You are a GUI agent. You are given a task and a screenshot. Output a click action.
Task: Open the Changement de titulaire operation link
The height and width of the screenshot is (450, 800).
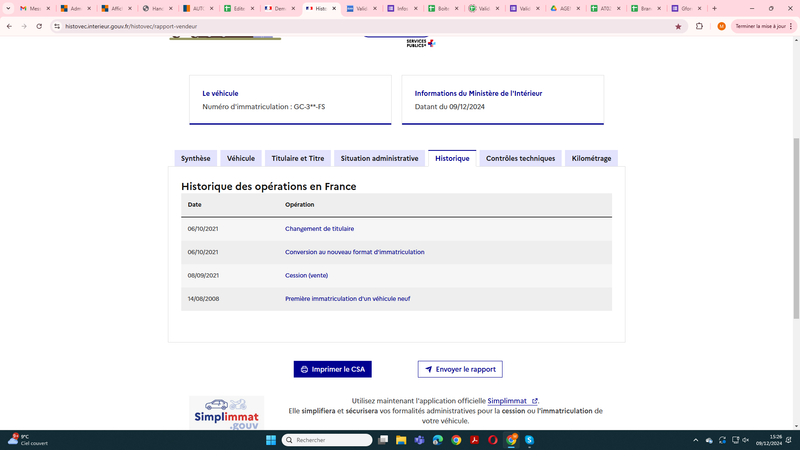319,229
